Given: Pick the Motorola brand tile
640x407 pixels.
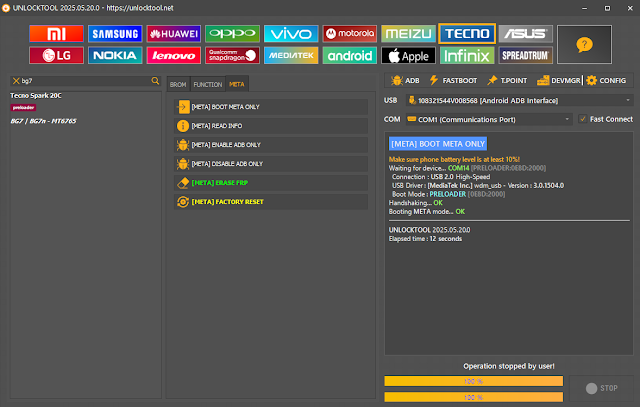Looking at the screenshot, I should (x=350, y=33).
